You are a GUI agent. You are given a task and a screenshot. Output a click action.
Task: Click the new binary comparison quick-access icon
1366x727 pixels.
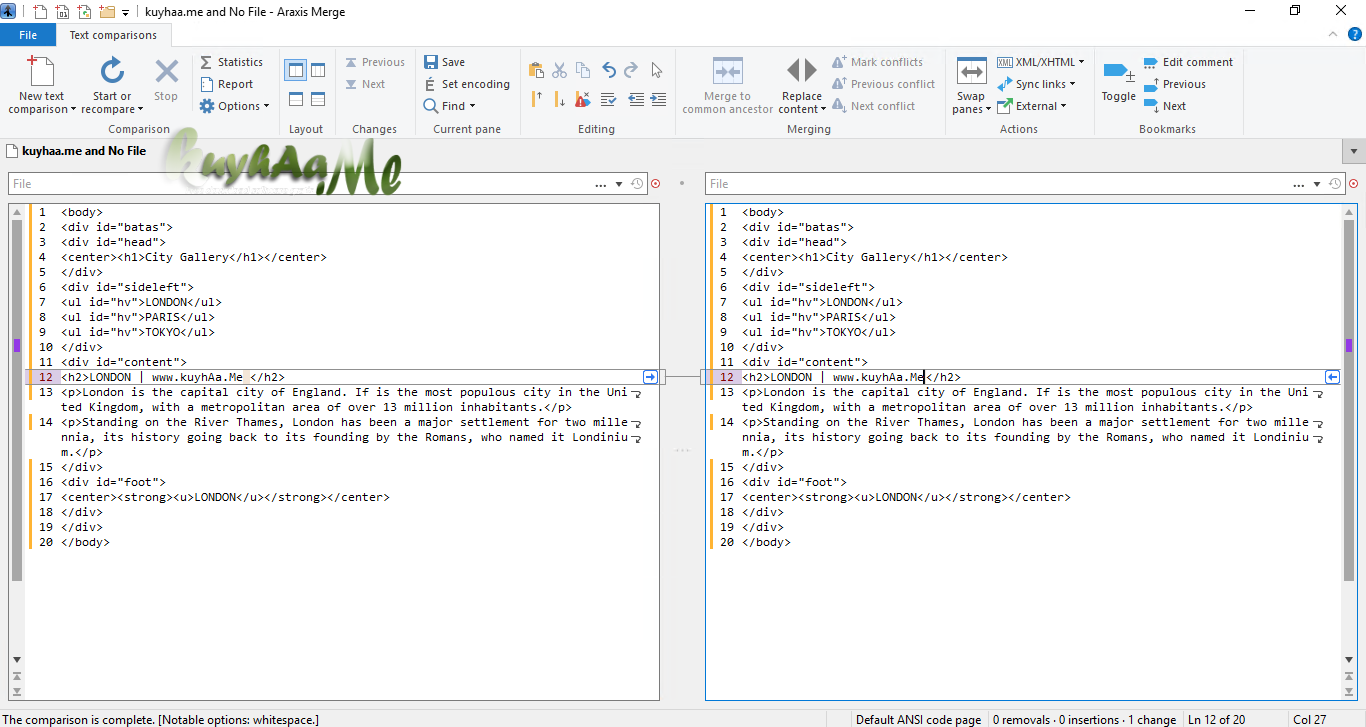[62, 11]
